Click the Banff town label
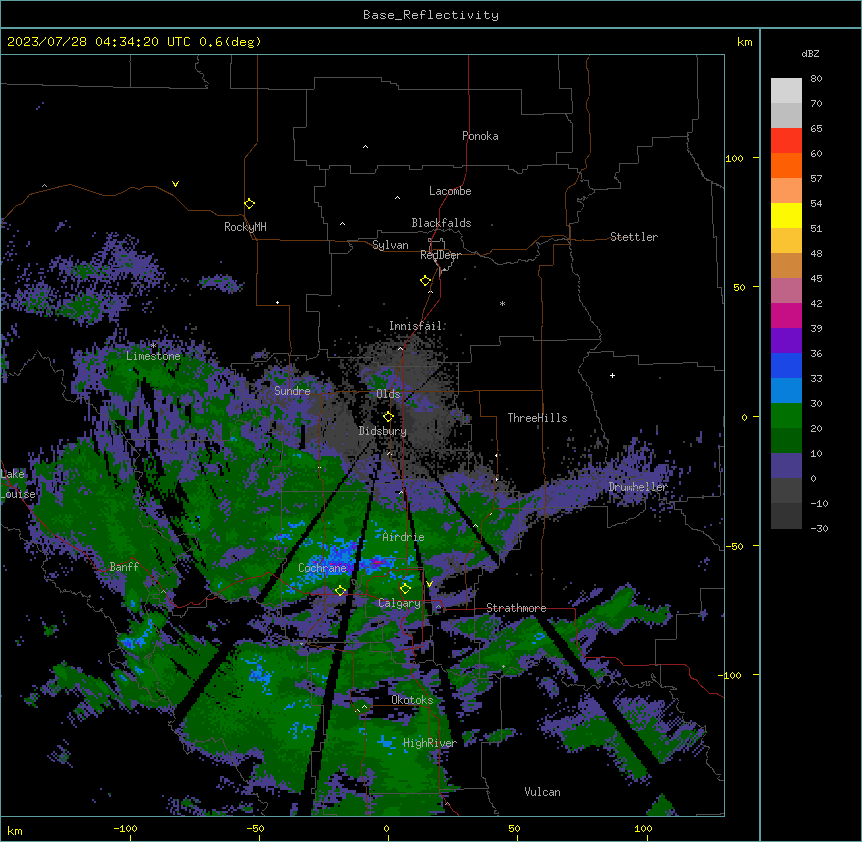The image size is (862, 842). point(124,567)
